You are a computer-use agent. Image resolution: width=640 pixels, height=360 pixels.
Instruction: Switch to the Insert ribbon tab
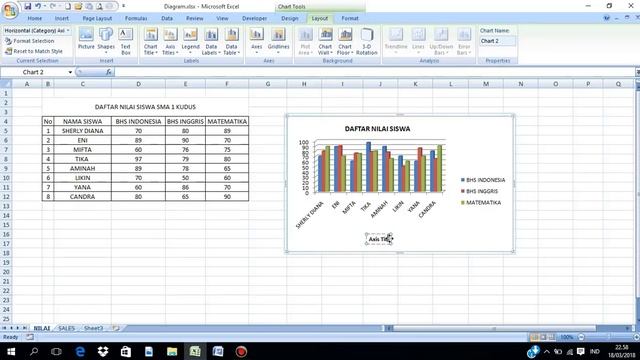62,18
